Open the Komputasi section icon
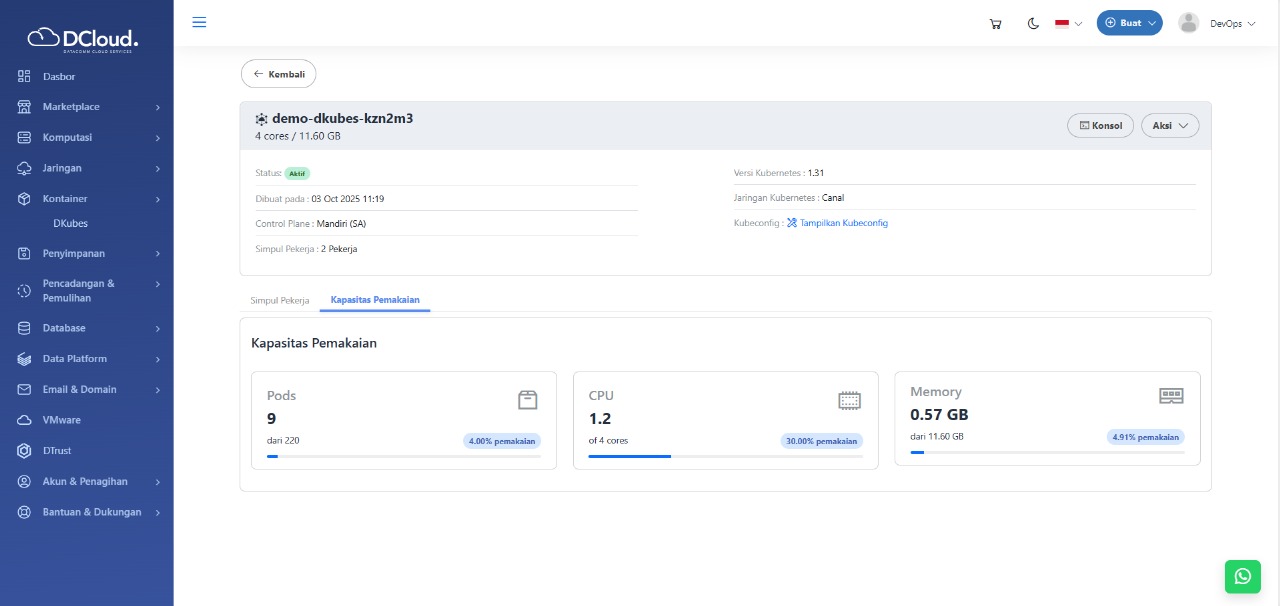 [23, 137]
